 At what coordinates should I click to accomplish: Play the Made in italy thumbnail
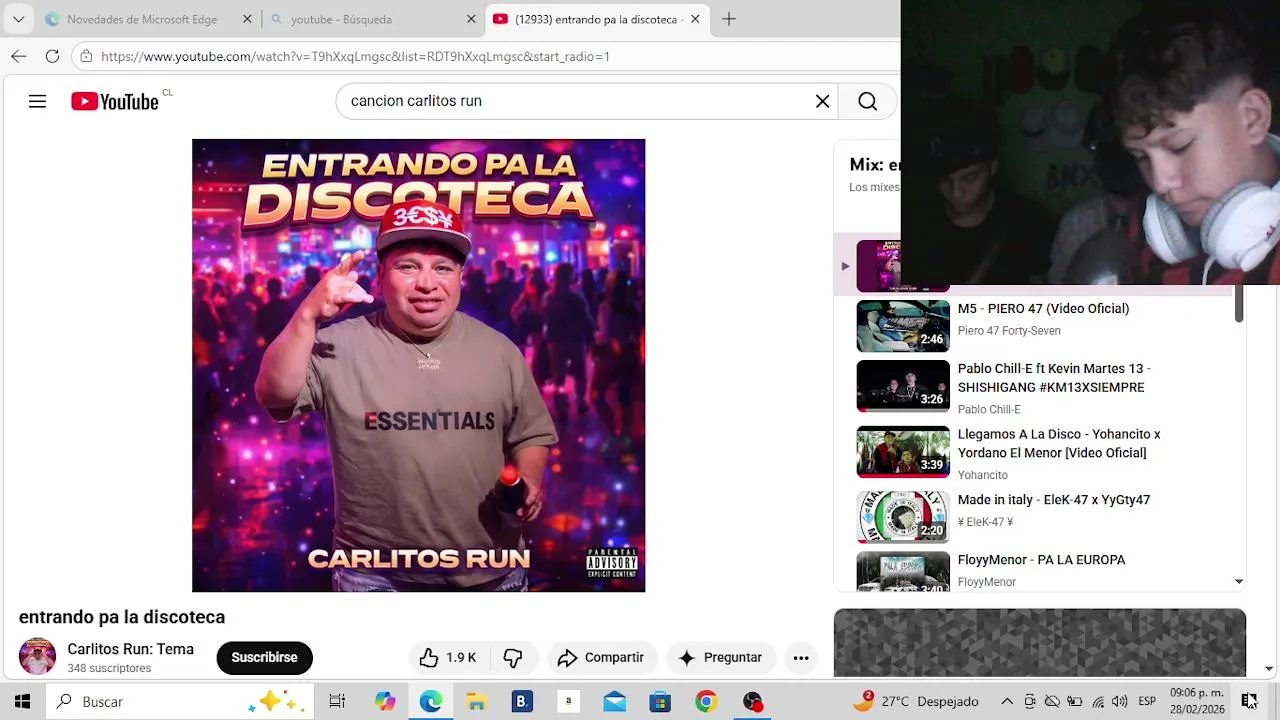(903, 517)
